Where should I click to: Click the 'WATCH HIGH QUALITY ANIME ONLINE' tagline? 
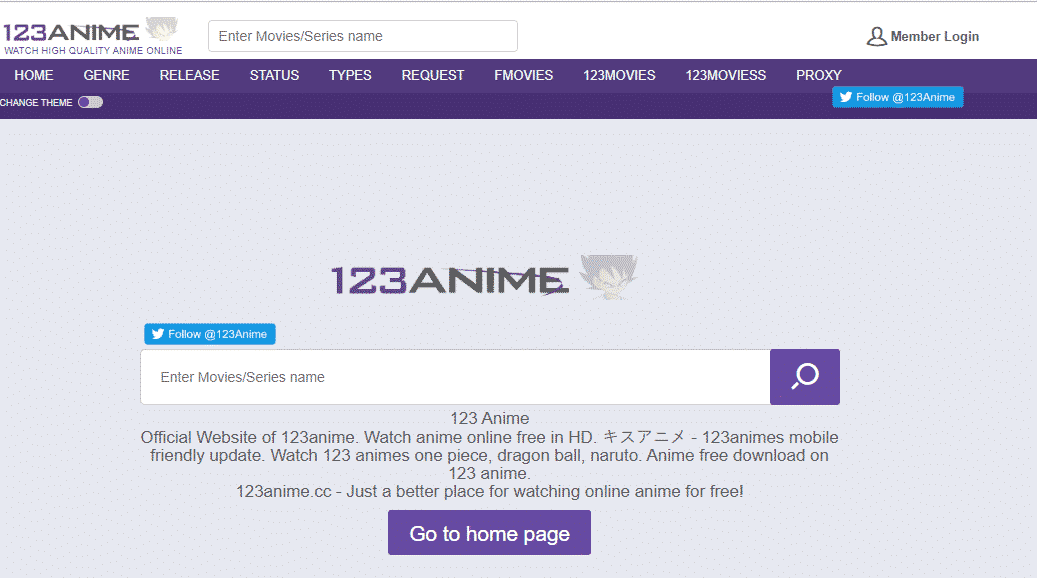click(x=93, y=51)
